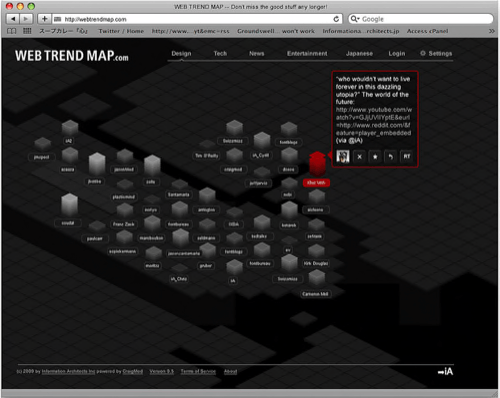Open the Login link
Screen dimensions: 500x398
click(397, 53)
